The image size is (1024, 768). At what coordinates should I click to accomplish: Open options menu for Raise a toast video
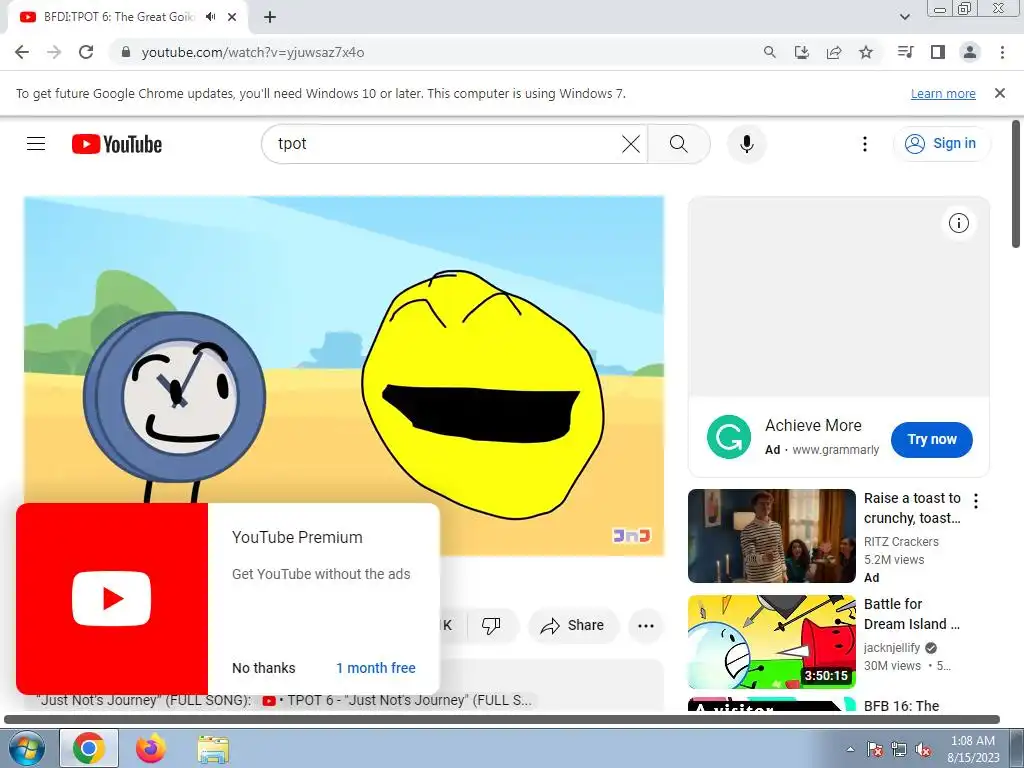(976, 501)
